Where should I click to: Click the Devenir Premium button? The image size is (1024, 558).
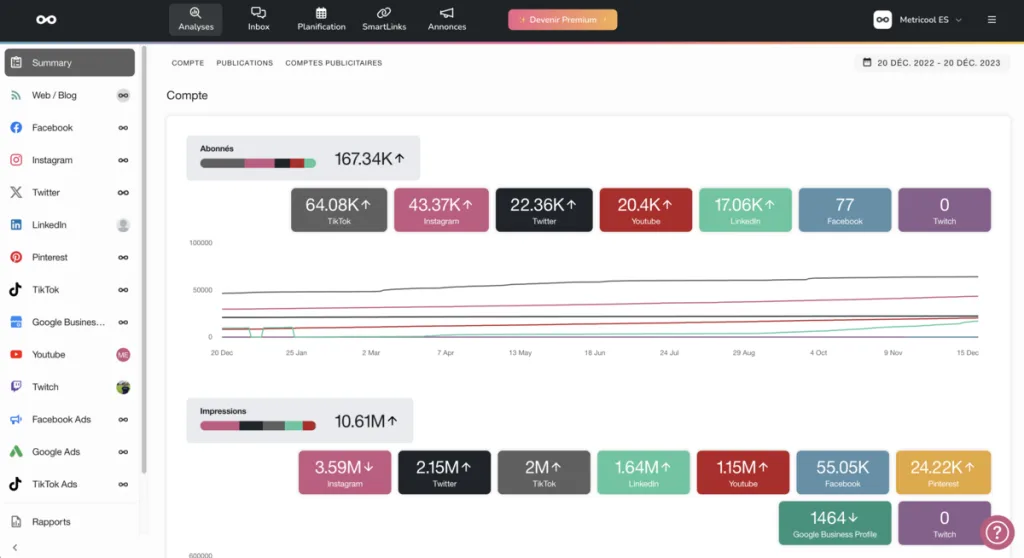click(x=562, y=20)
